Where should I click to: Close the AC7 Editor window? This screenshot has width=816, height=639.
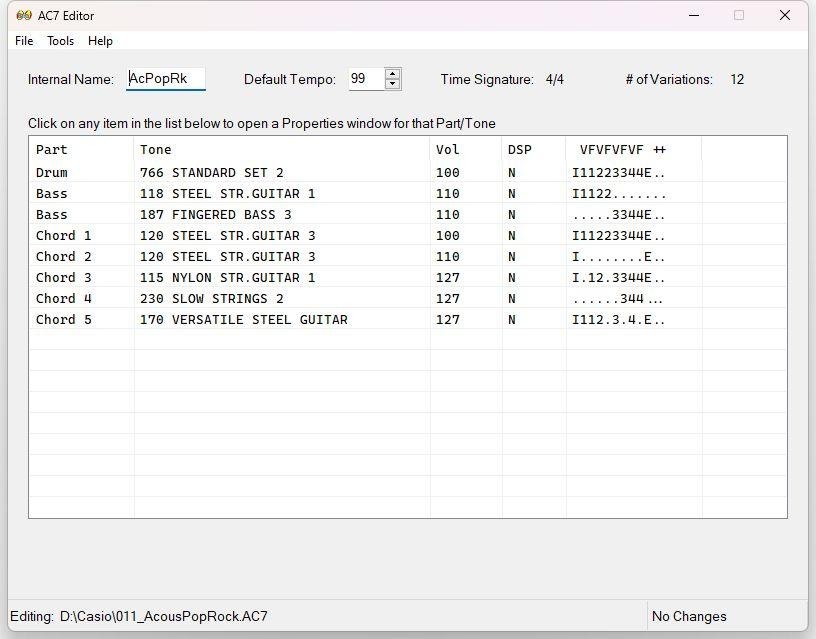(x=785, y=16)
